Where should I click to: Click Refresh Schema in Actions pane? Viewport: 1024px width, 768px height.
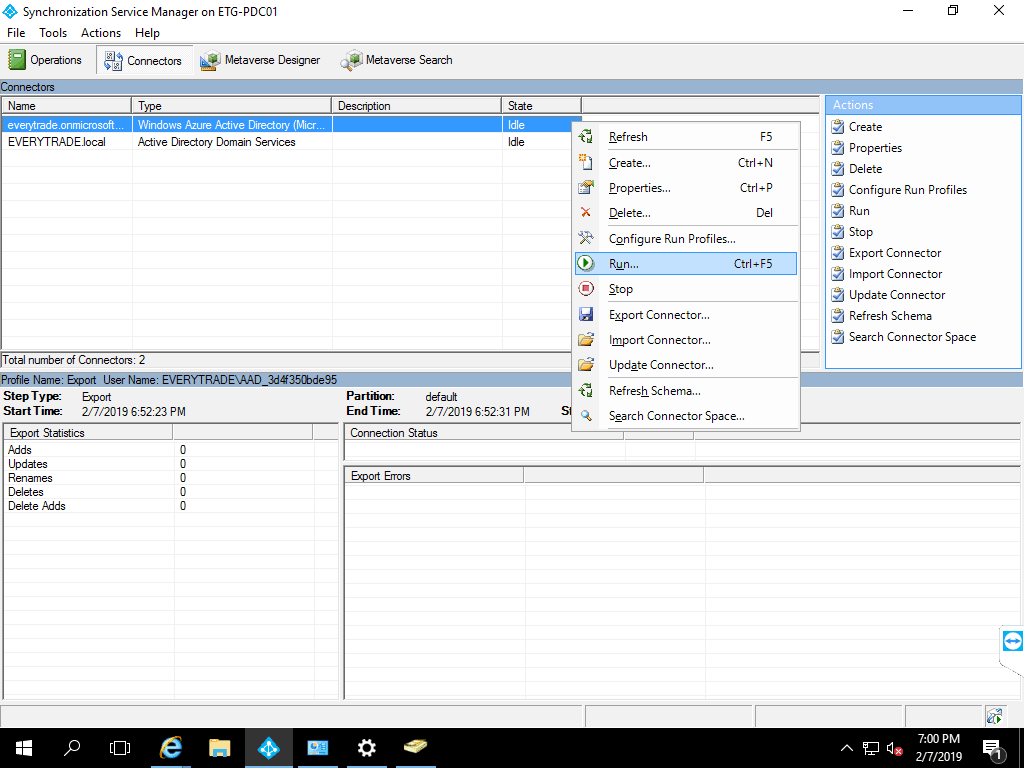(x=890, y=315)
